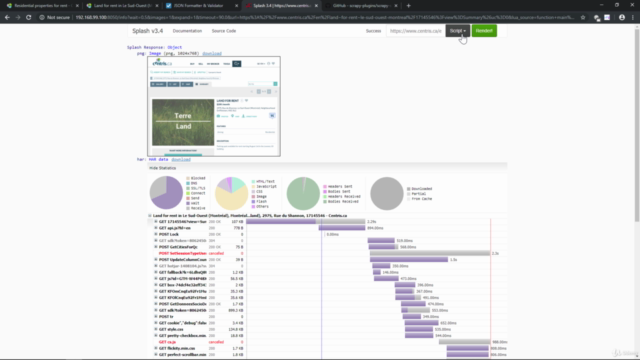
Task: Click the Splash v3.4 title
Action: coord(147,31)
